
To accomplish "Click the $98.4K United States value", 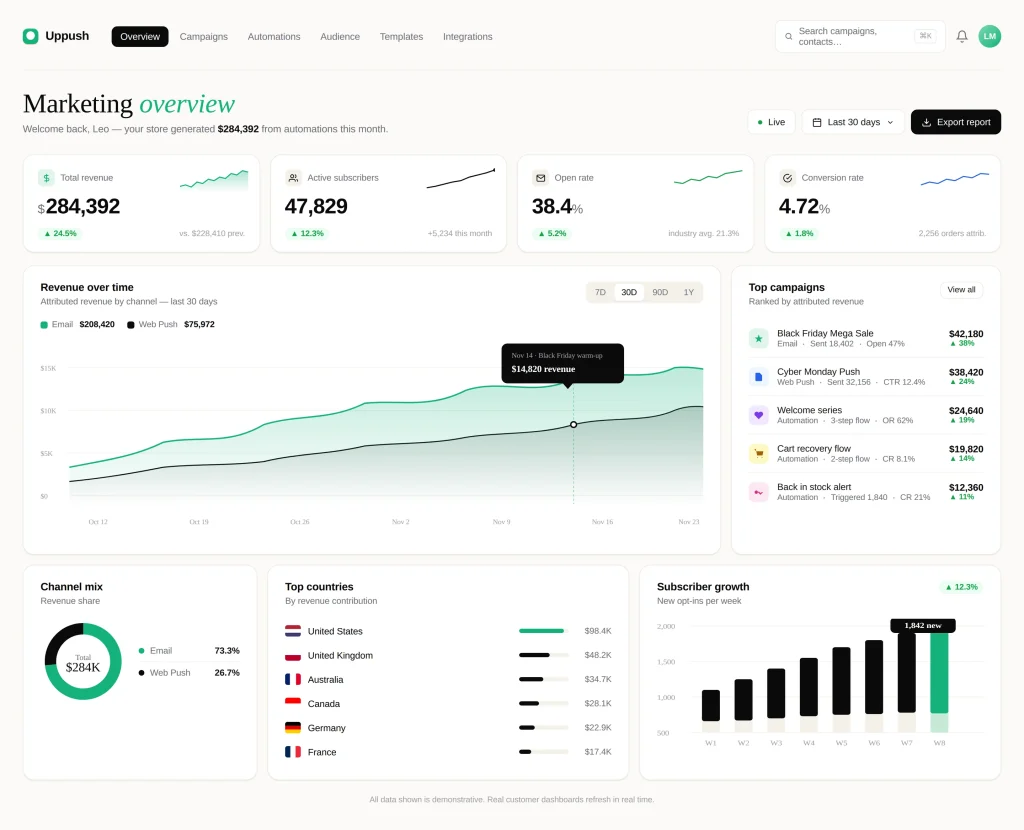I will tap(598, 631).
